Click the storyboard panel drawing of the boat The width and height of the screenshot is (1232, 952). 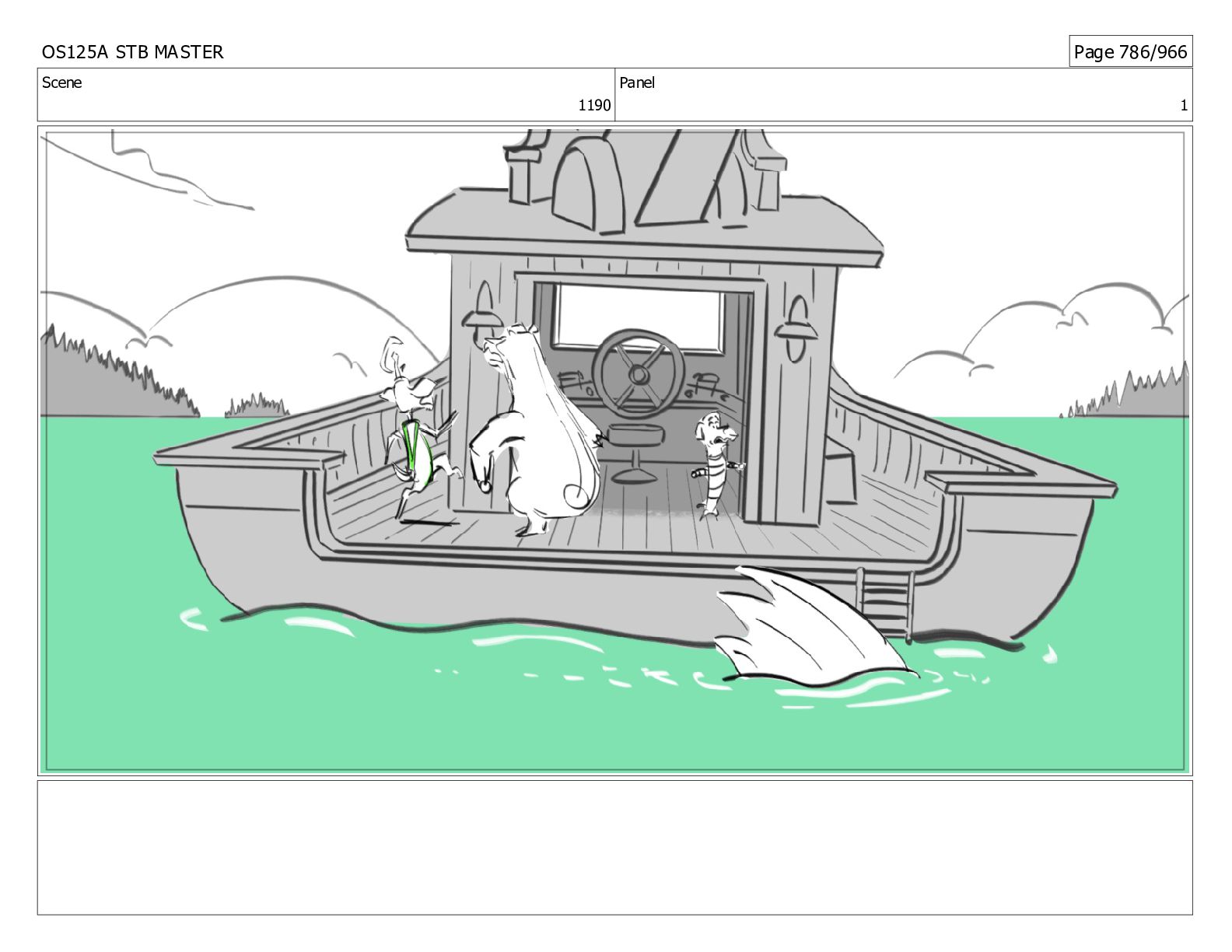pos(615,451)
